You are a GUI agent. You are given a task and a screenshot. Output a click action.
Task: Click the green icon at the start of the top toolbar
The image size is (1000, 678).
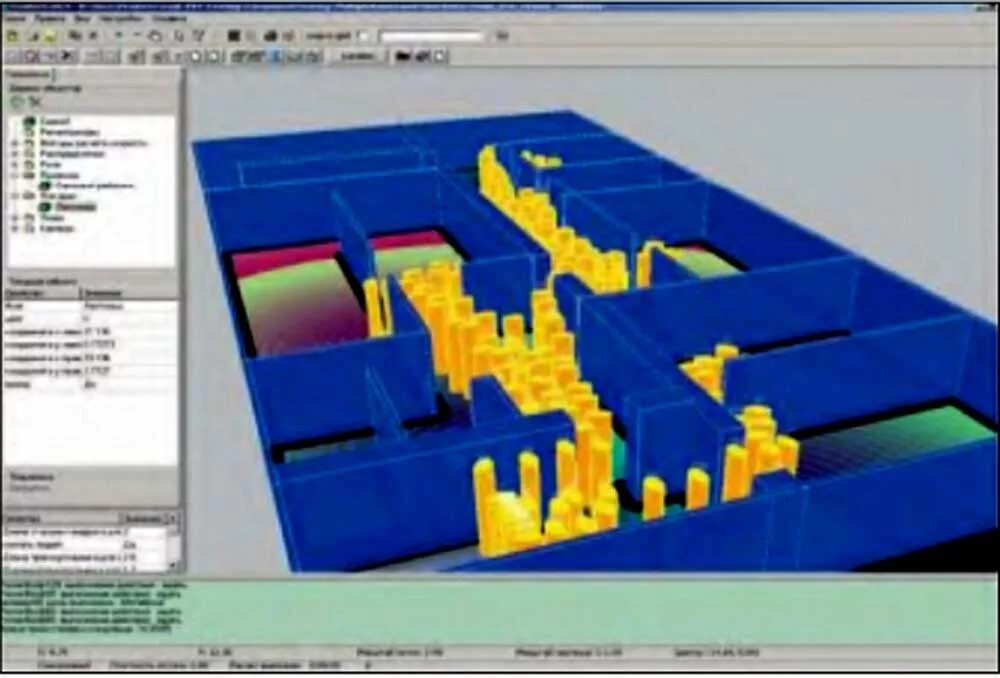pyautogui.click(x=12, y=36)
